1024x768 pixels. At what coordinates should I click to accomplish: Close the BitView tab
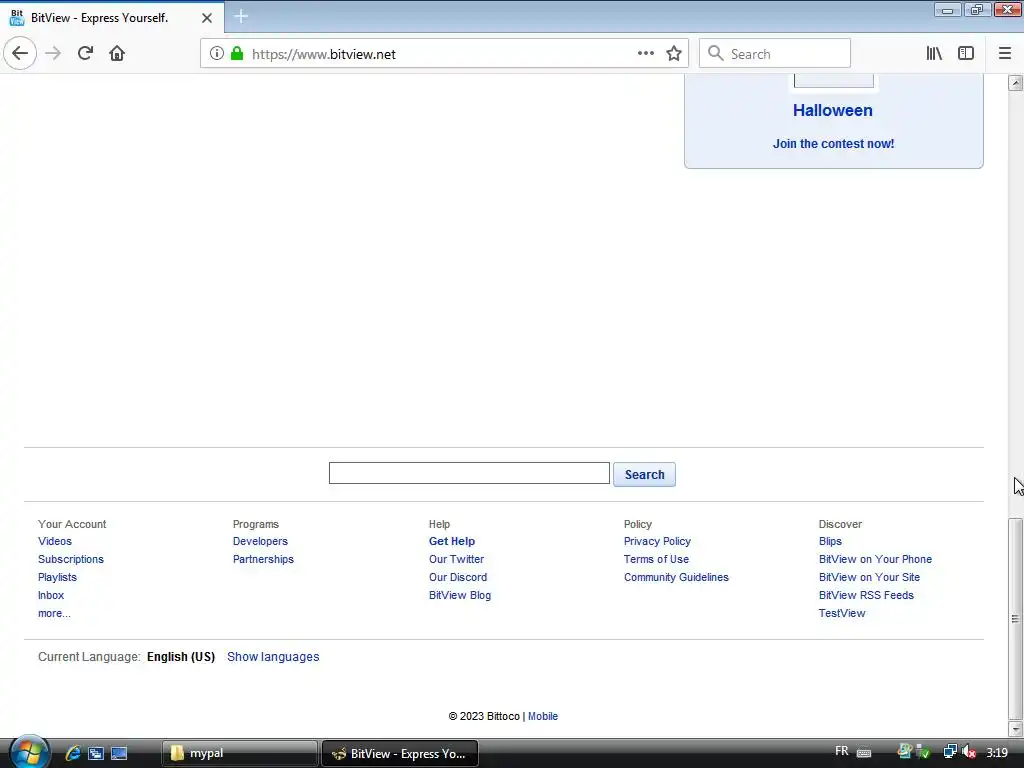click(206, 18)
